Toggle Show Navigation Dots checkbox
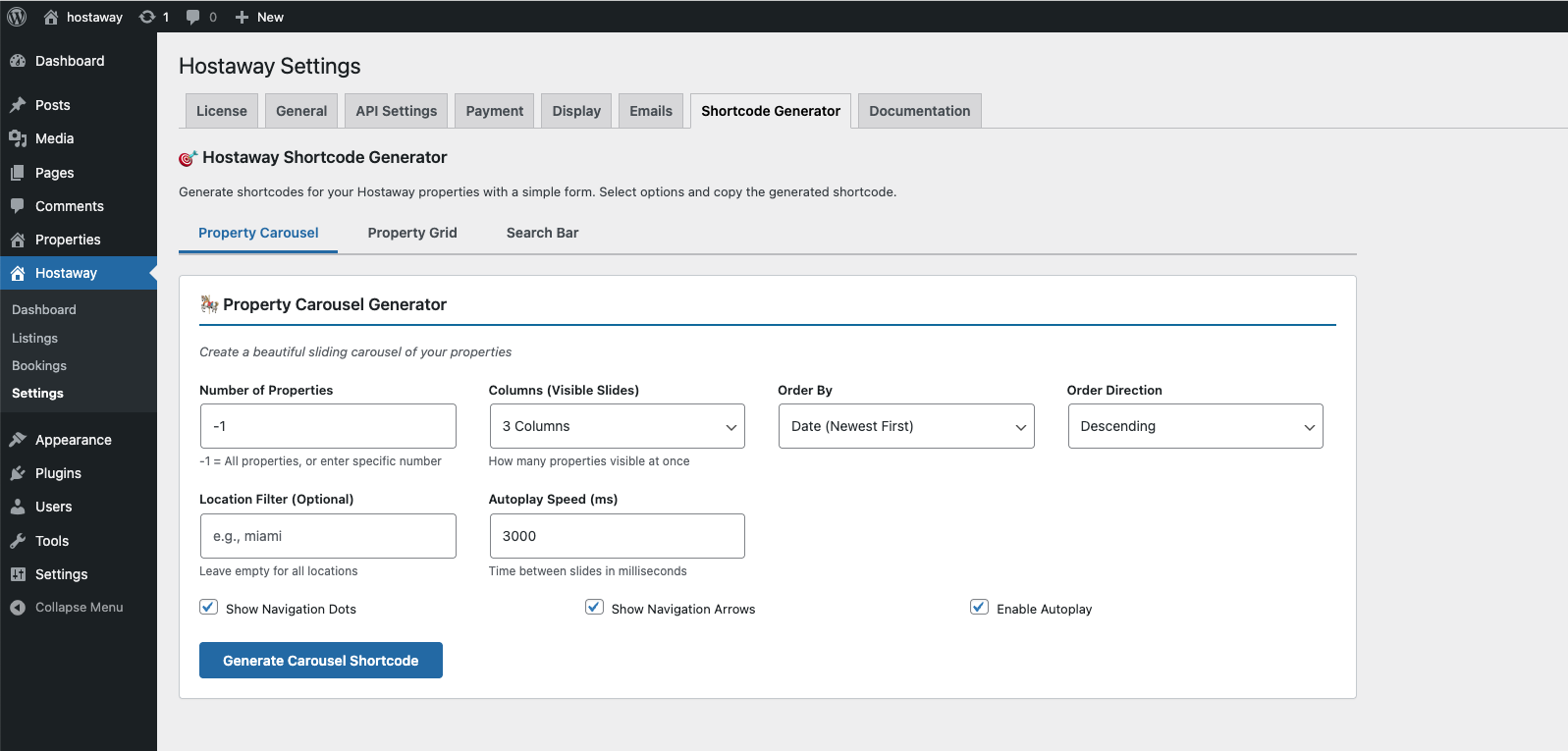 click(x=208, y=607)
